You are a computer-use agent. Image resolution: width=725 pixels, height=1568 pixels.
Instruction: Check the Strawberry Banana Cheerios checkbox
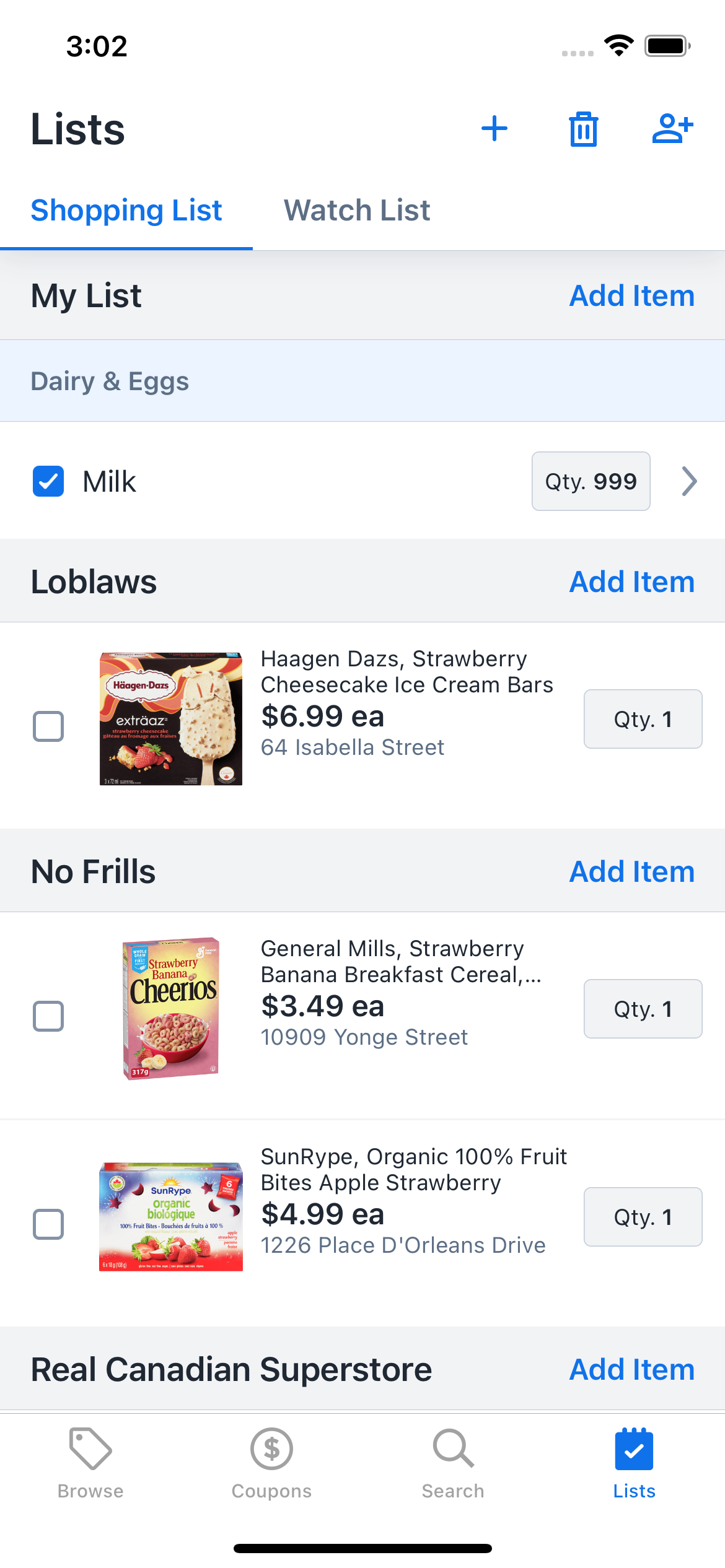point(48,1016)
